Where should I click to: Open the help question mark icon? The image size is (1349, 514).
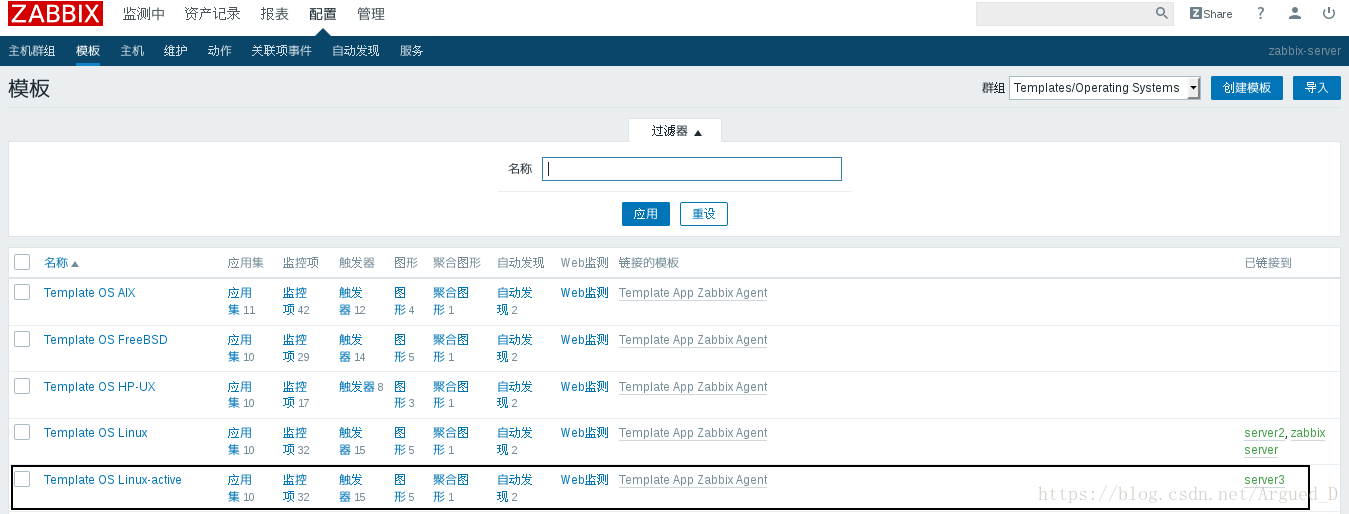tap(1261, 14)
